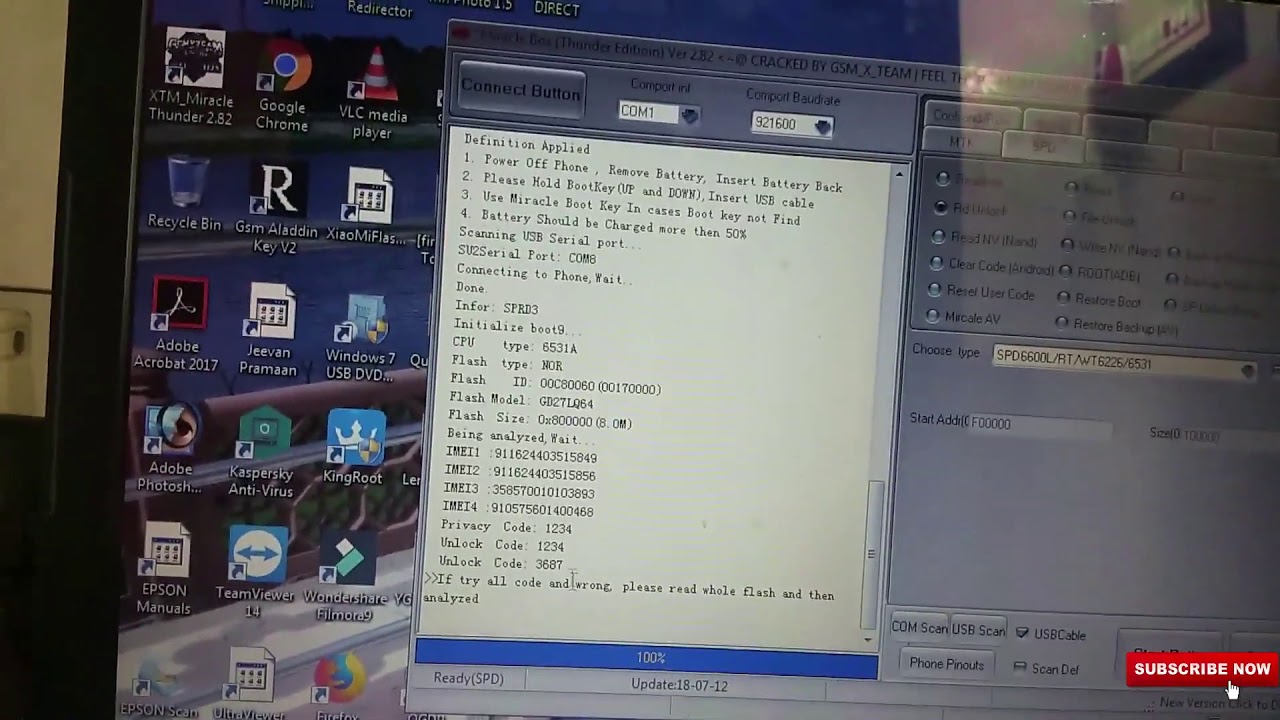Click the log line Privacy Code: 1234
The image size is (1280, 720).
pos(507,527)
